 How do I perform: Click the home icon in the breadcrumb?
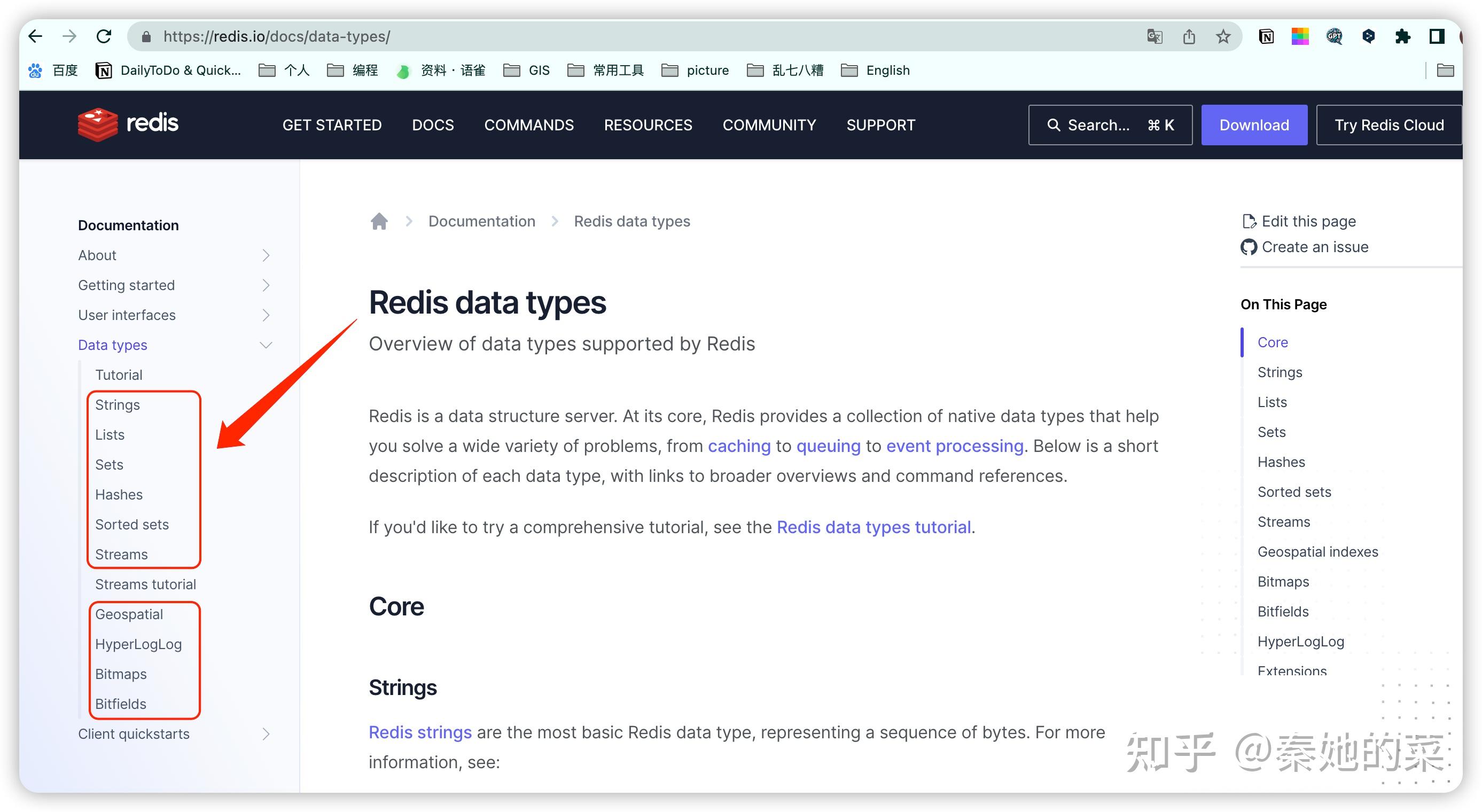coord(379,221)
